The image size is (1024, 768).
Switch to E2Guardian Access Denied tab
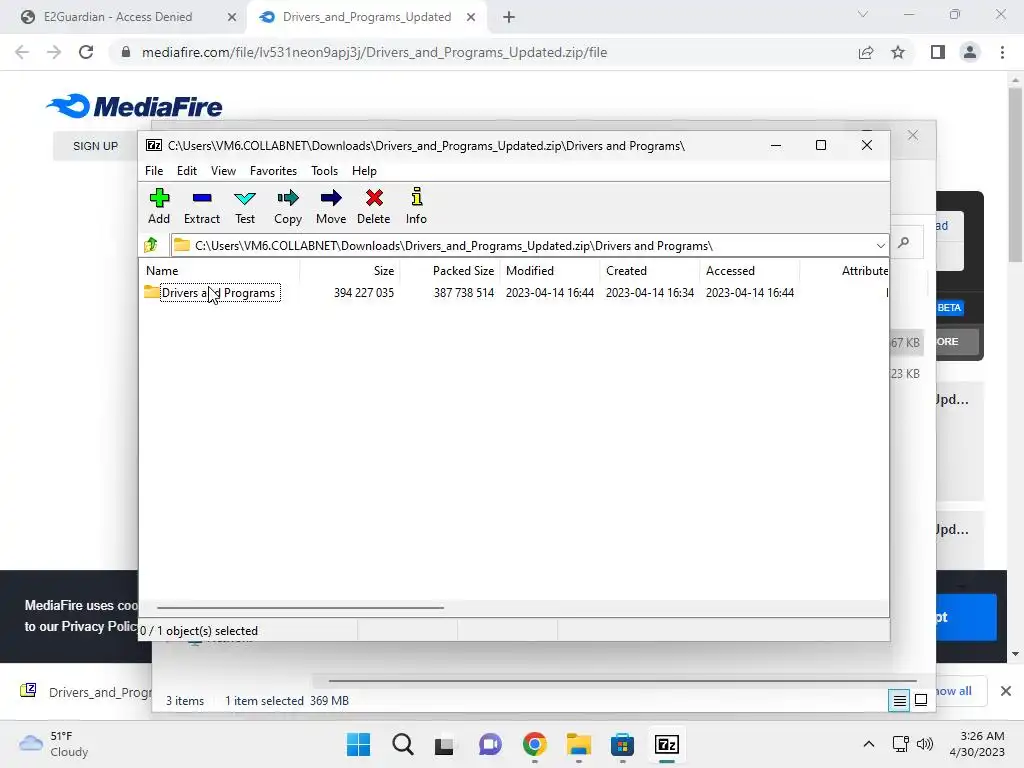pyautogui.click(x=118, y=17)
